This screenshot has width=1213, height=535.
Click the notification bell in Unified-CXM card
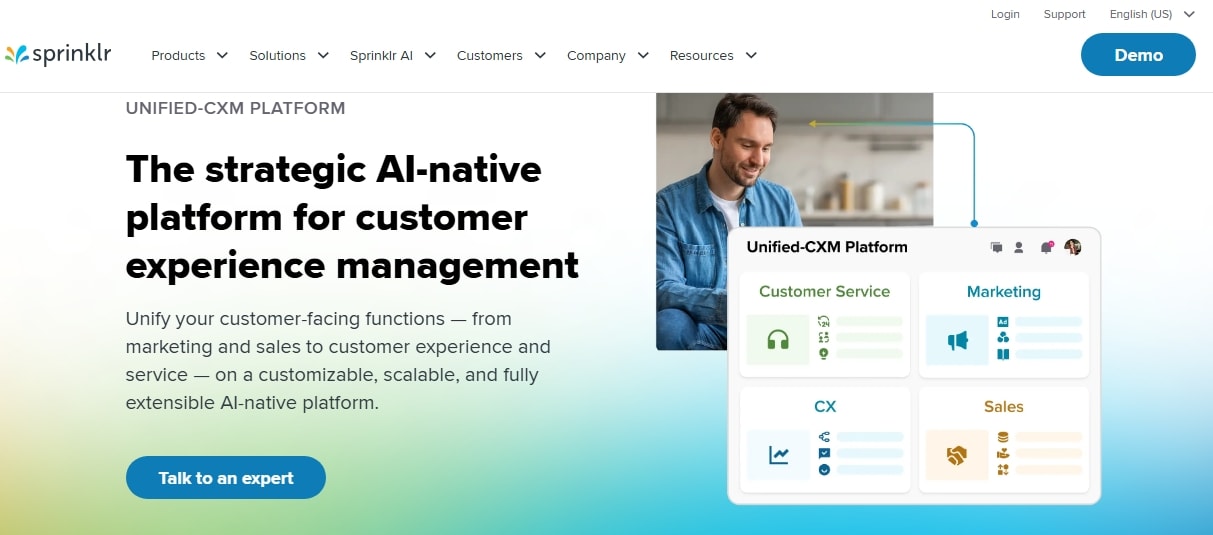pyautogui.click(x=1046, y=247)
